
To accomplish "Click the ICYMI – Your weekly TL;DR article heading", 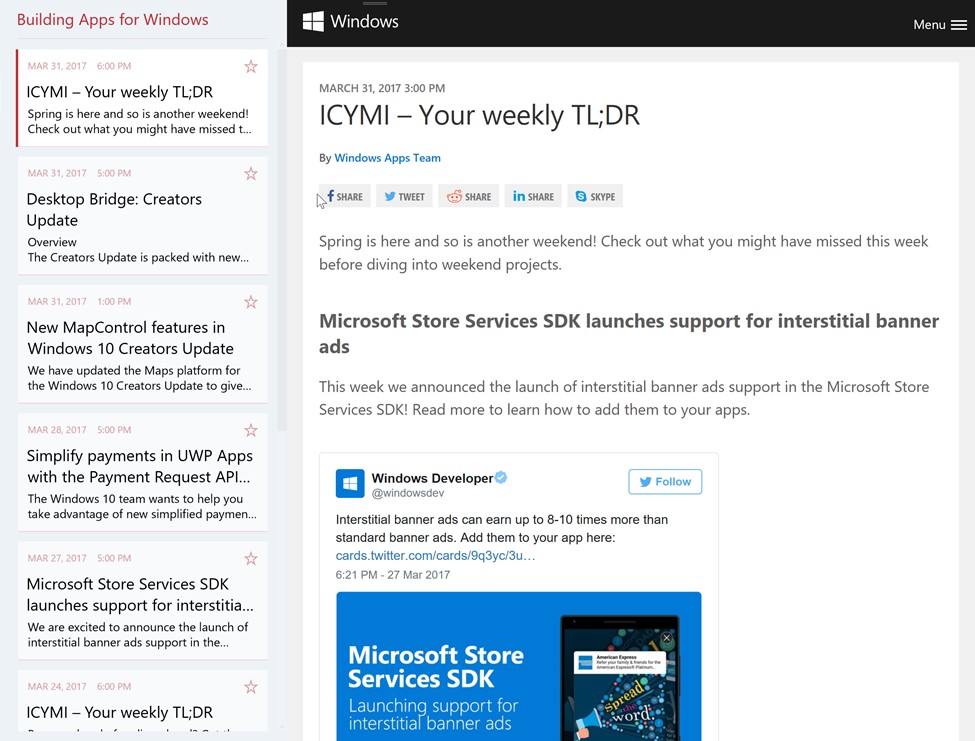I will pos(479,115).
